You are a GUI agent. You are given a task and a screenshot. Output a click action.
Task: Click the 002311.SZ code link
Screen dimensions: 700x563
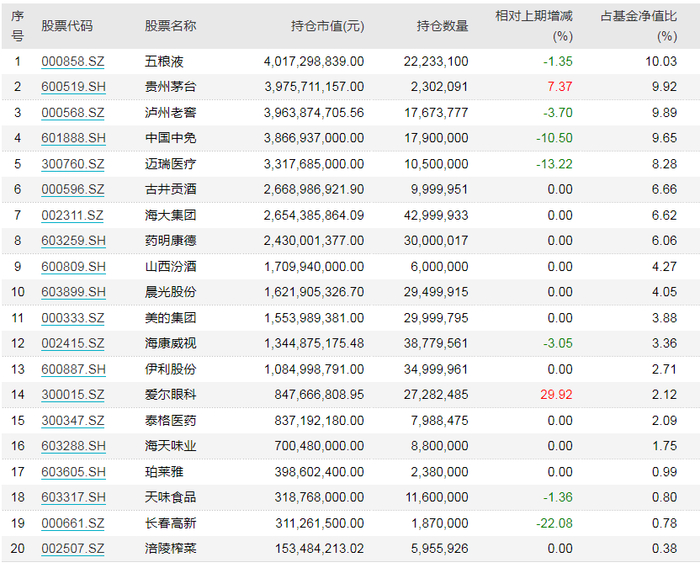[x=72, y=215]
